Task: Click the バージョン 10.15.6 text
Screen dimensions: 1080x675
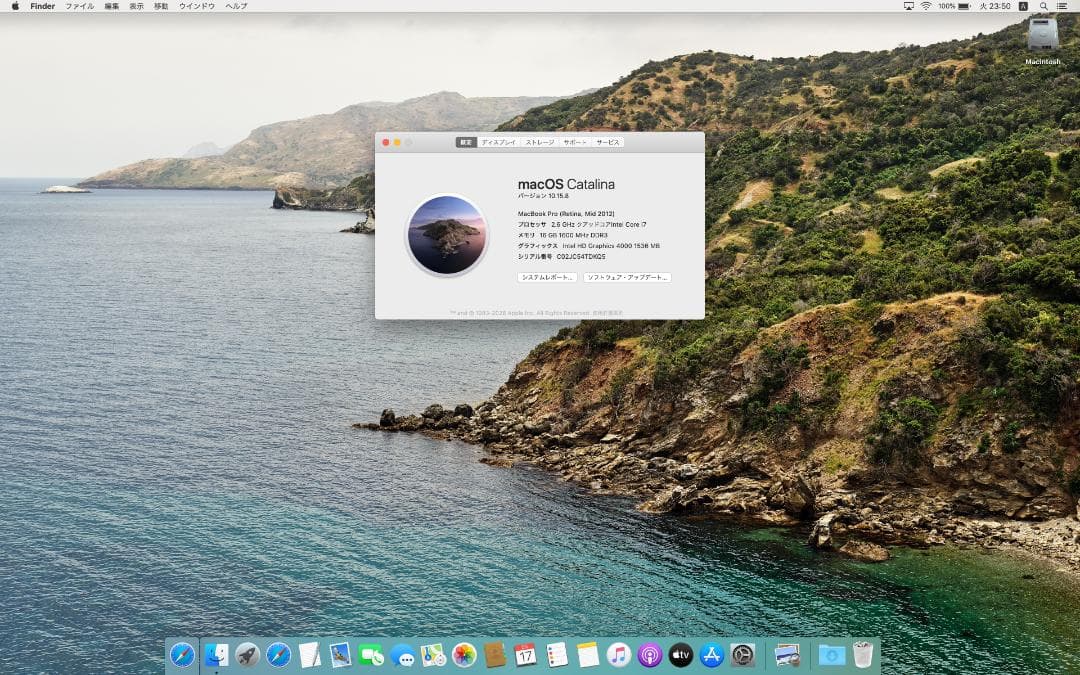Action: (x=543, y=196)
